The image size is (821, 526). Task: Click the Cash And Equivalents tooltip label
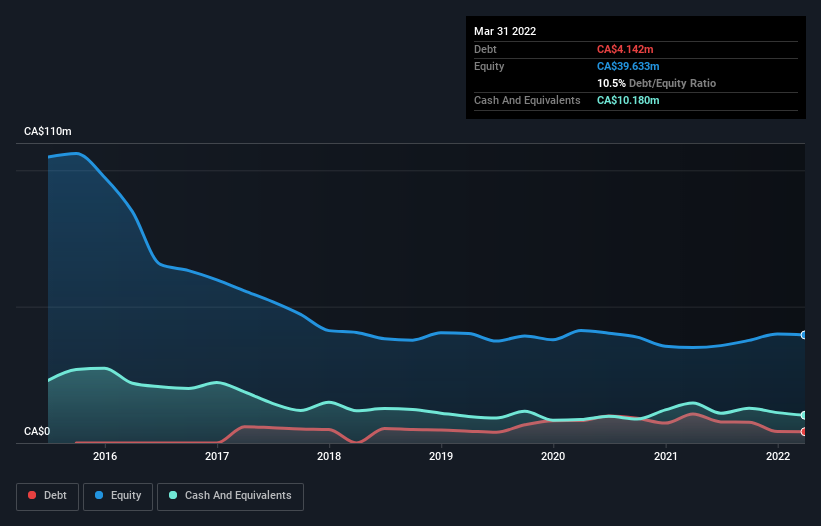click(x=527, y=100)
